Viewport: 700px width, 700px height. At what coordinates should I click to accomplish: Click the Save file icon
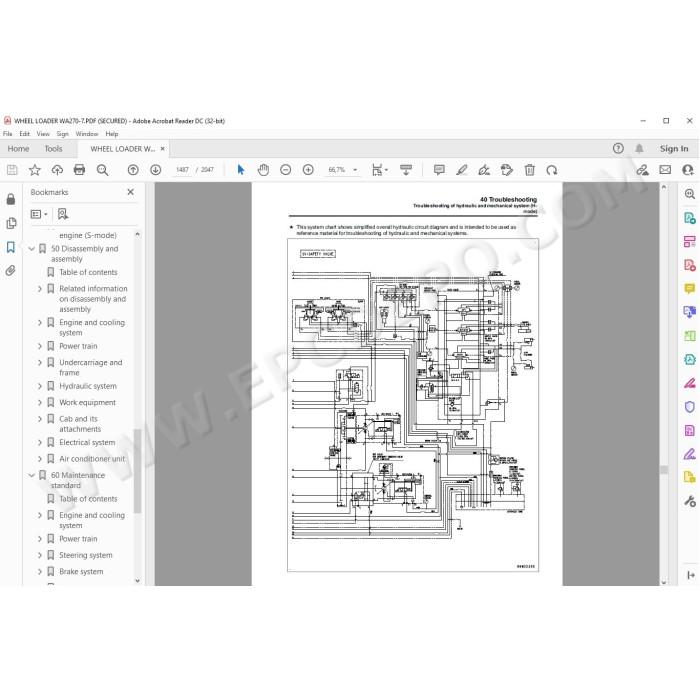point(12,170)
